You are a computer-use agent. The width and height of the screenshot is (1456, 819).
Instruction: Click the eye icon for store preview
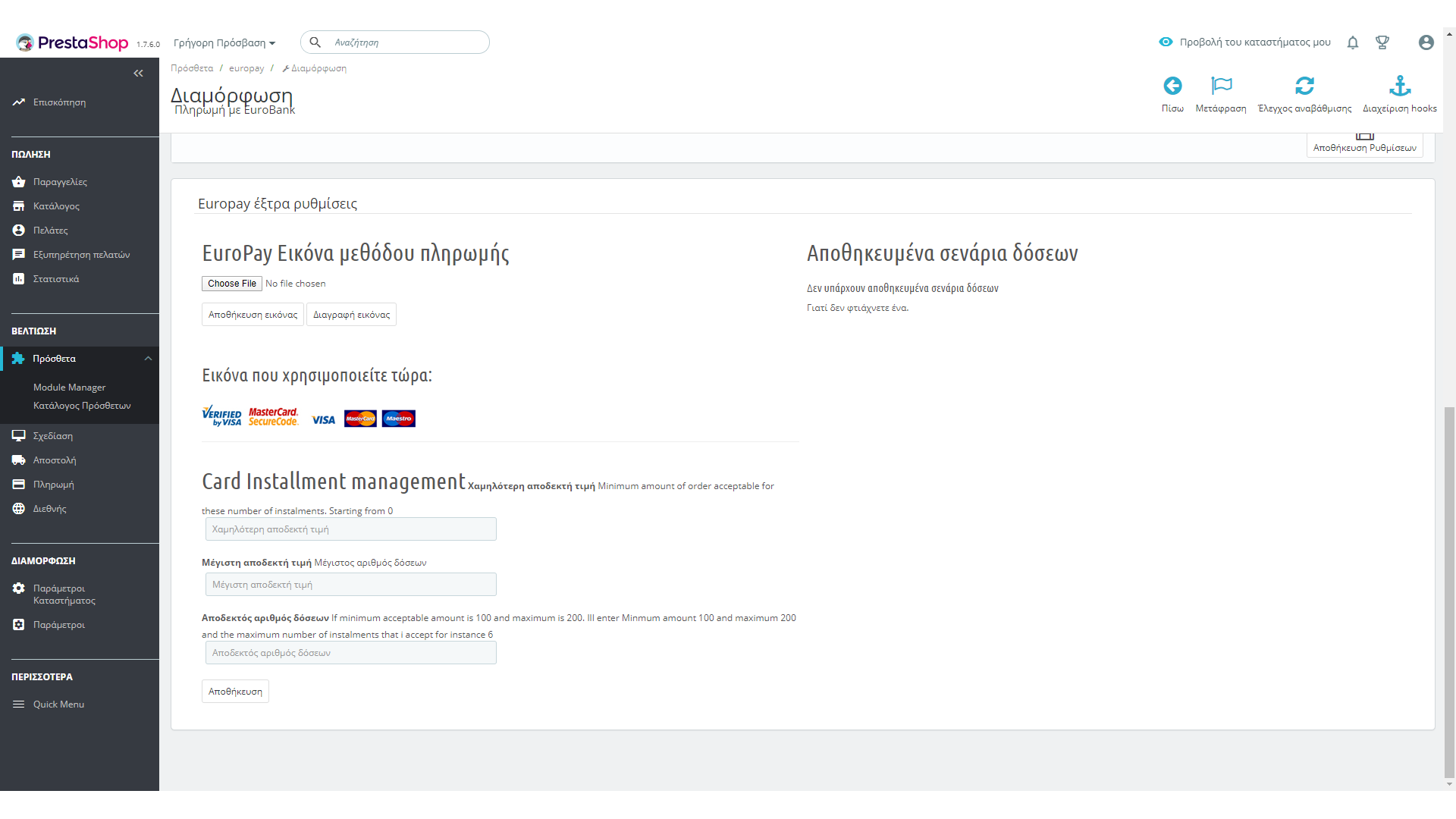1166,42
